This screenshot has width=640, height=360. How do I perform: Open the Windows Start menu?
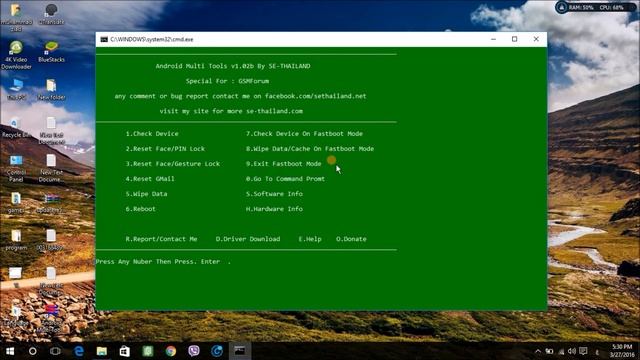[x=10, y=351]
